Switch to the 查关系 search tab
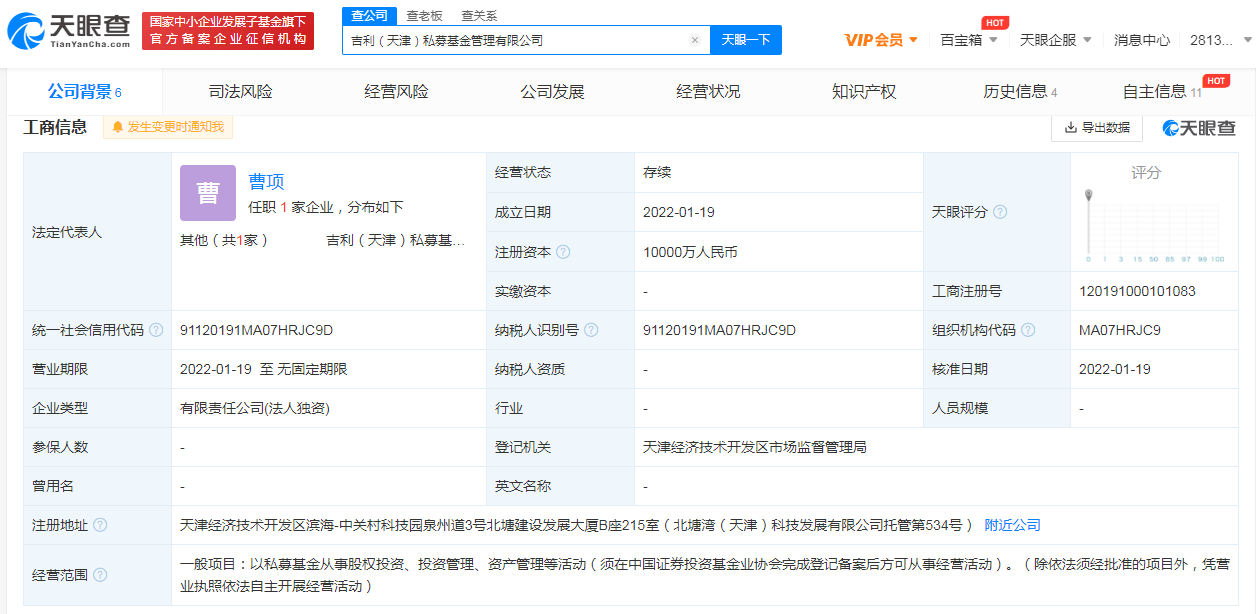This screenshot has height=614, width=1256. [x=479, y=15]
